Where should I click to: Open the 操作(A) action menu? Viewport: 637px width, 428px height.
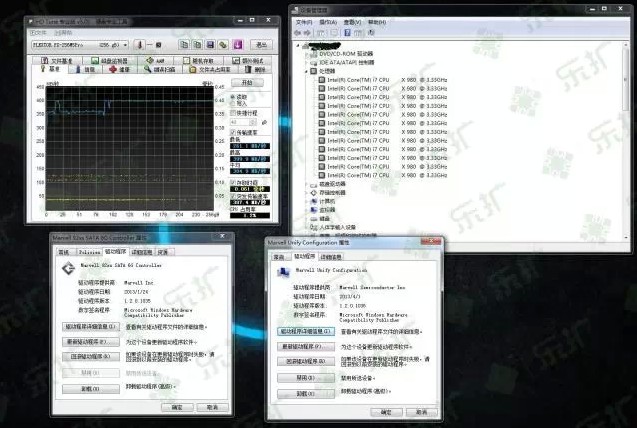pyautogui.click(x=328, y=22)
